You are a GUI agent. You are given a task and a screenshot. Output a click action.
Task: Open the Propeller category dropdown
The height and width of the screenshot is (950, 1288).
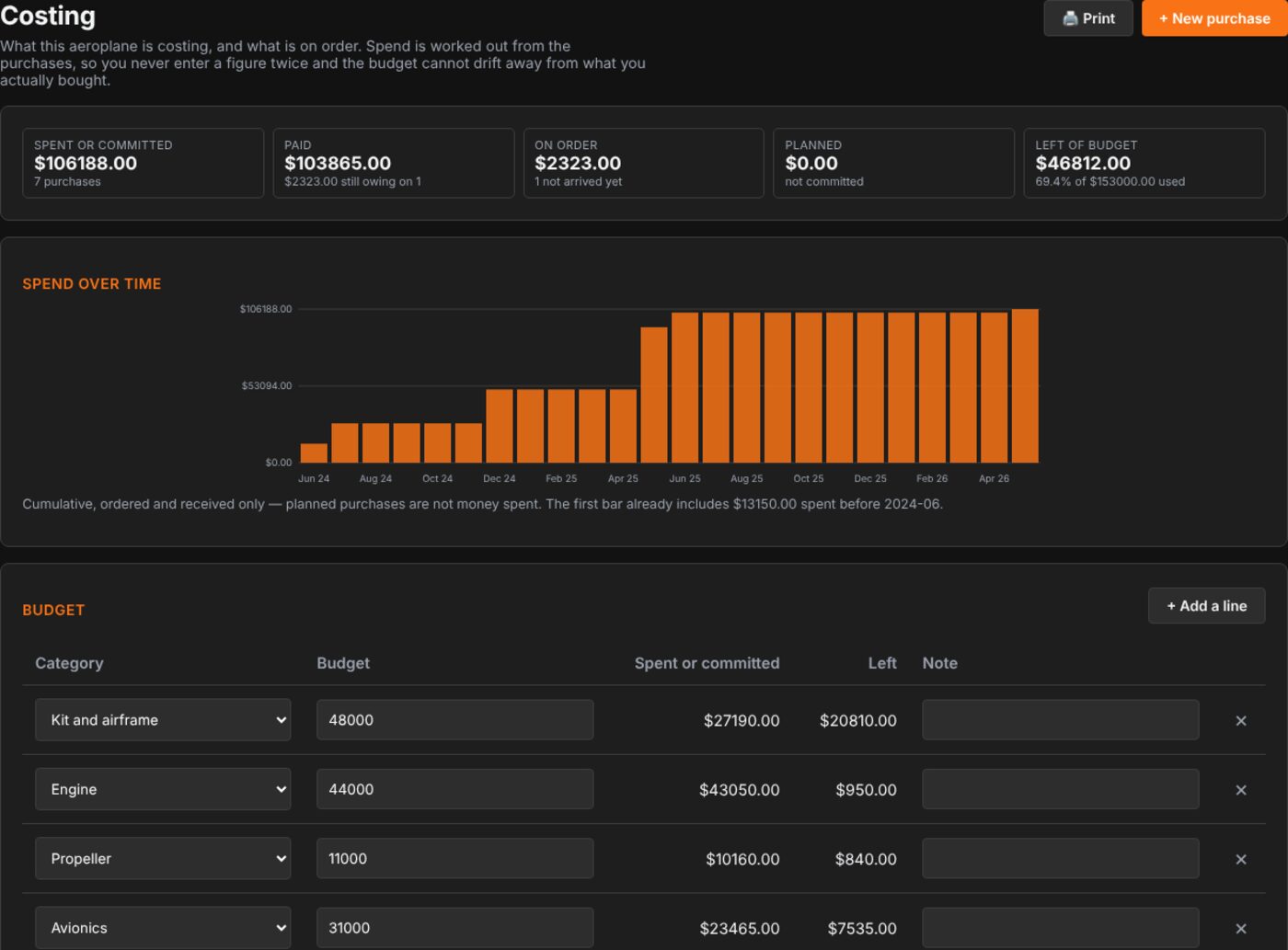pos(163,858)
